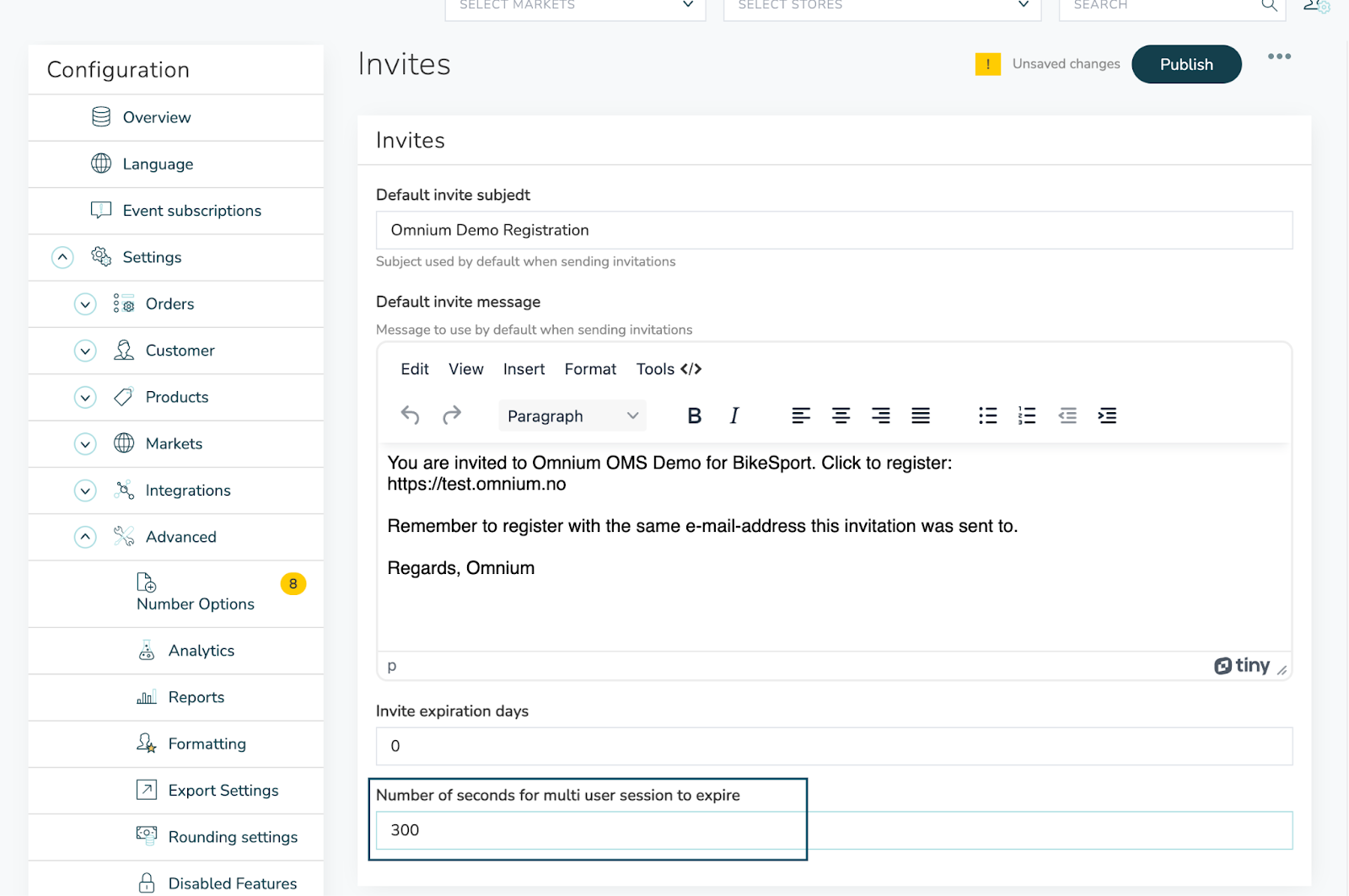This screenshot has height=896, width=1349.
Task: Toggle italic formatting
Action: (x=734, y=416)
